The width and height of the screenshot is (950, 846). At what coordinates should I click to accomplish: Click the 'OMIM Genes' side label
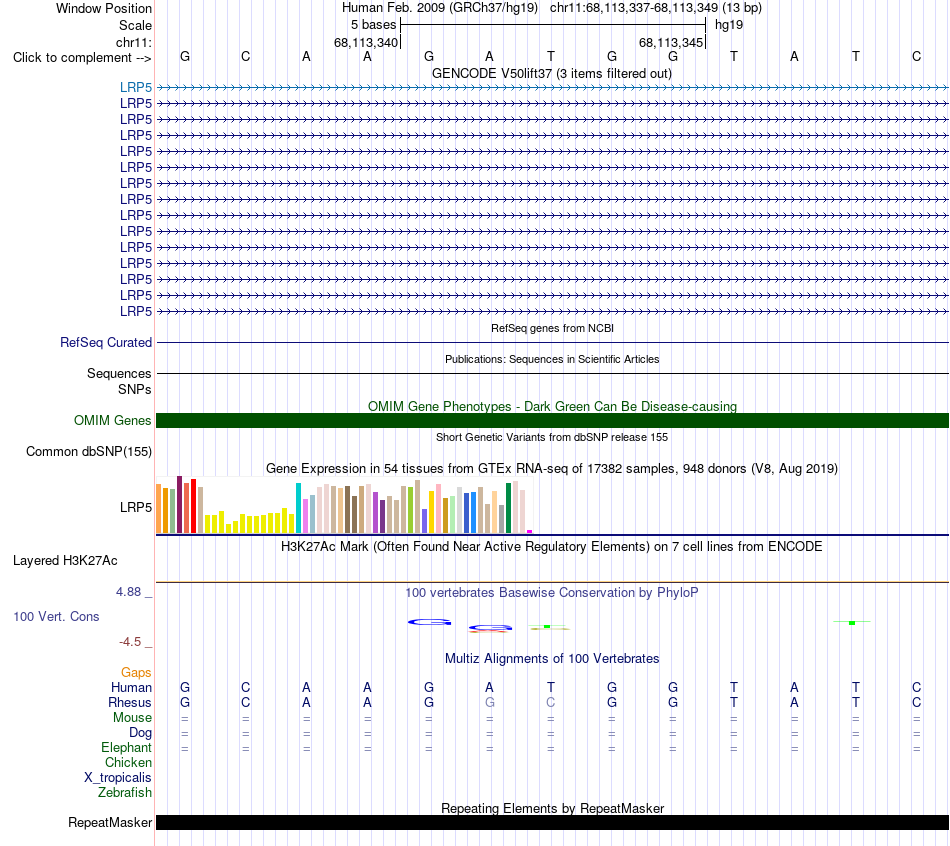(x=112, y=421)
